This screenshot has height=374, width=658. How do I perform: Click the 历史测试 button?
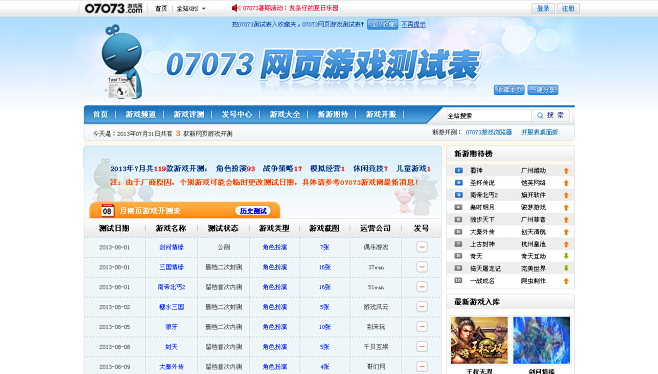253,211
